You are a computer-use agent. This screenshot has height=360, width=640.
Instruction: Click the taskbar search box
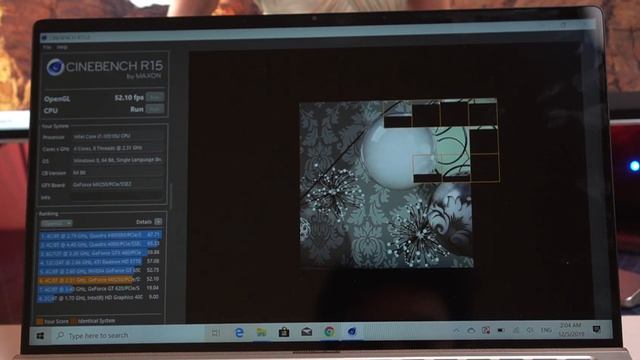(129, 335)
